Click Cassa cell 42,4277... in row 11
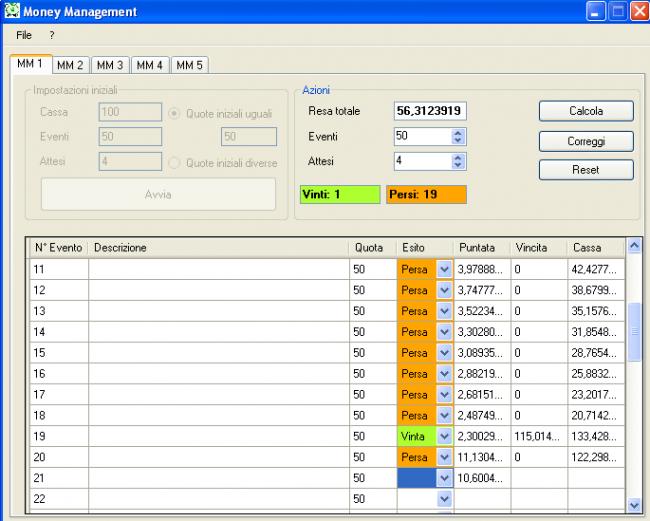 tap(596, 269)
